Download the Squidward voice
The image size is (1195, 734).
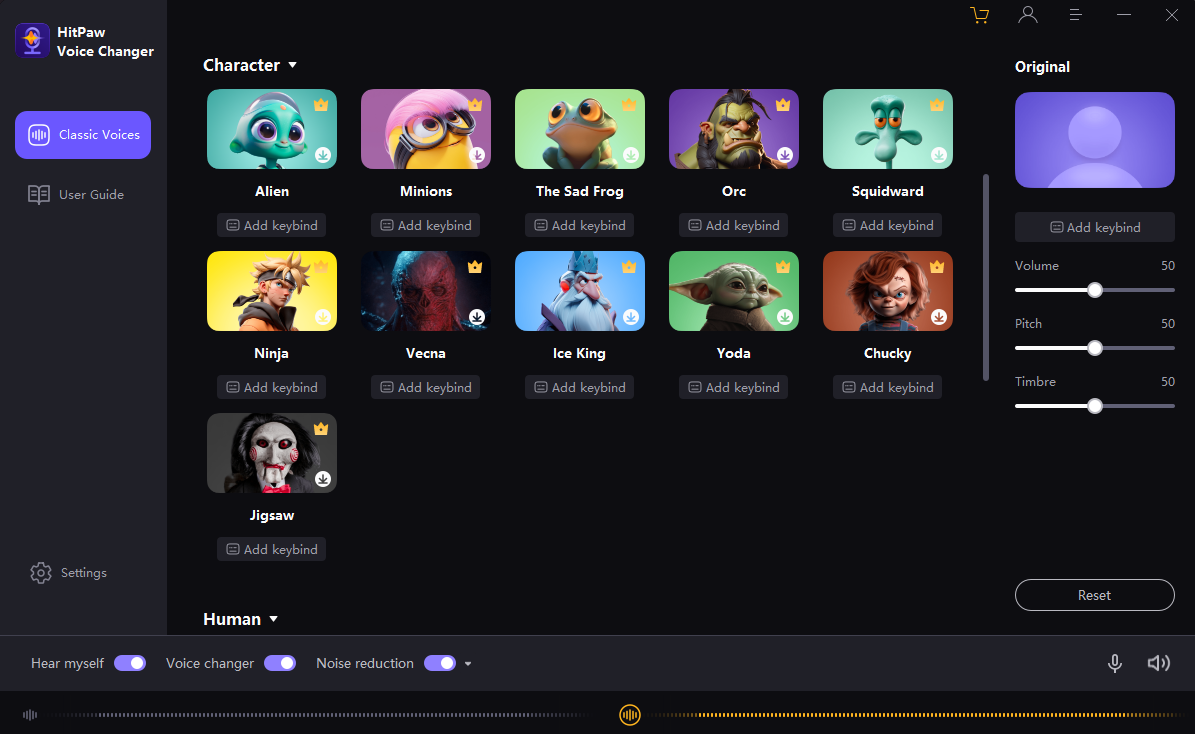(x=939, y=155)
